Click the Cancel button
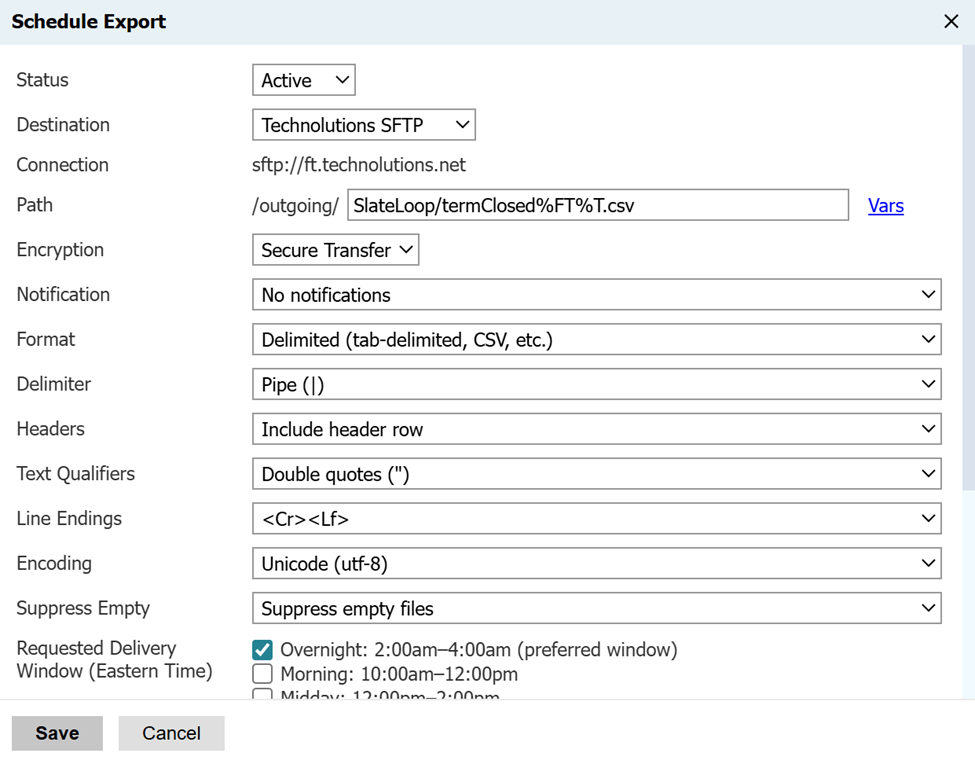Image resolution: width=975 pixels, height=764 pixels. (171, 733)
